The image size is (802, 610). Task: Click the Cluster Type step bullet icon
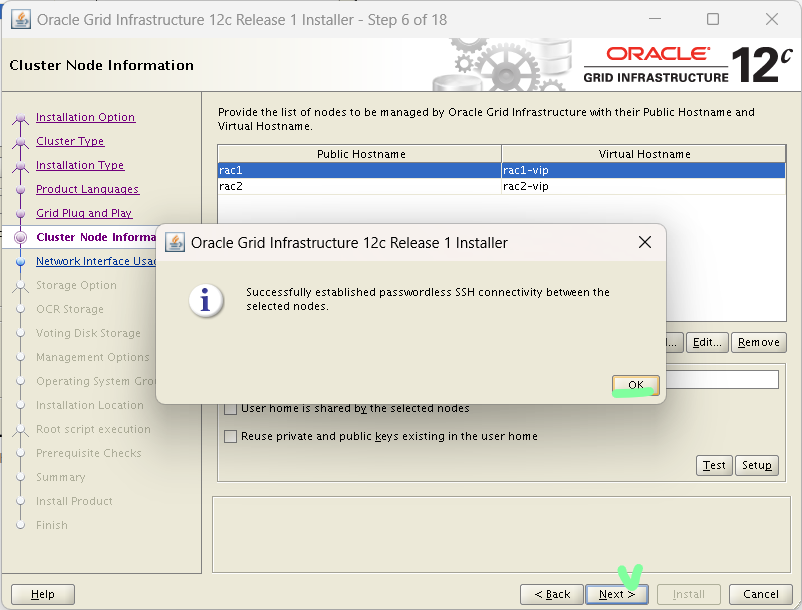click(x=20, y=142)
